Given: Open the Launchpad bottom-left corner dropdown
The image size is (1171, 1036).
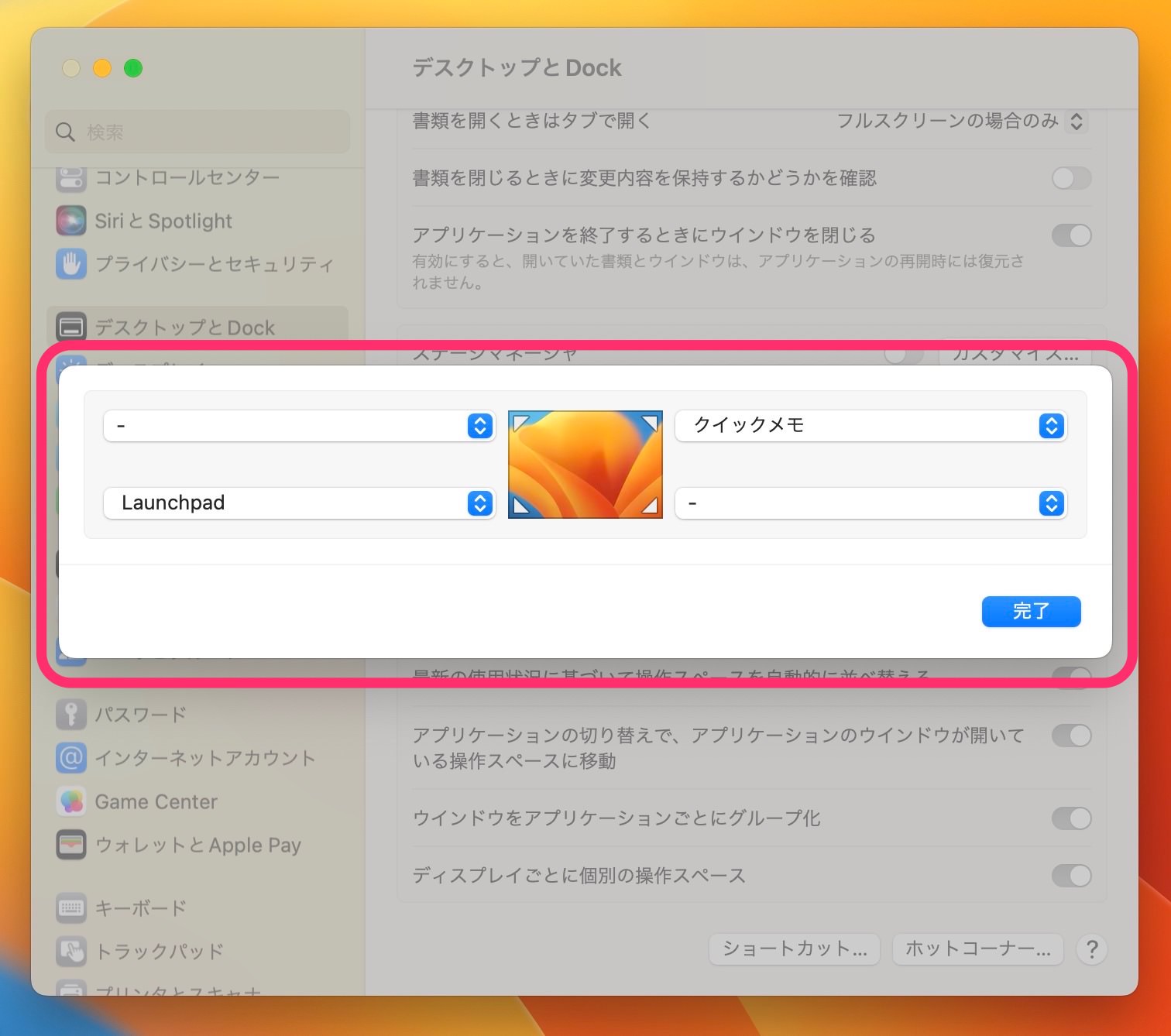Looking at the screenshot, I should click(299, 503).
